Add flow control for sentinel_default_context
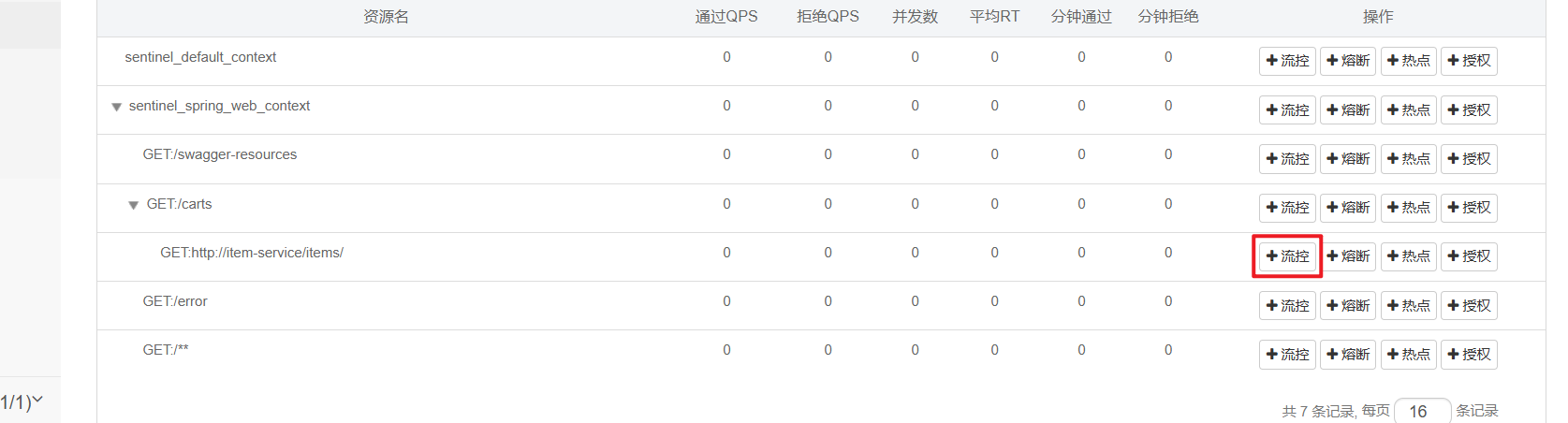The height and width of the screenshot is (423, 1568). tap(1287, 61)
